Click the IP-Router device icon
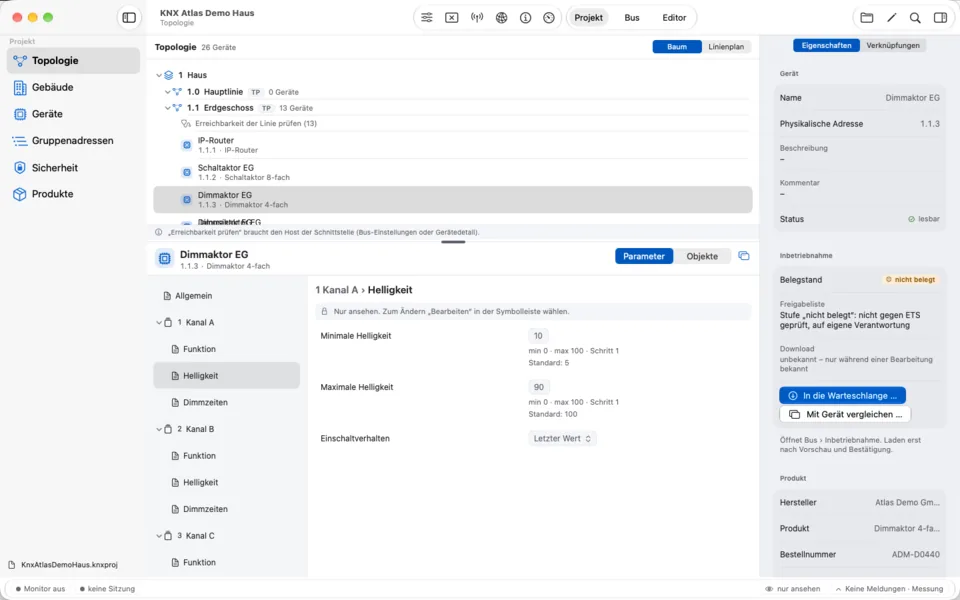 click(187, 145)
